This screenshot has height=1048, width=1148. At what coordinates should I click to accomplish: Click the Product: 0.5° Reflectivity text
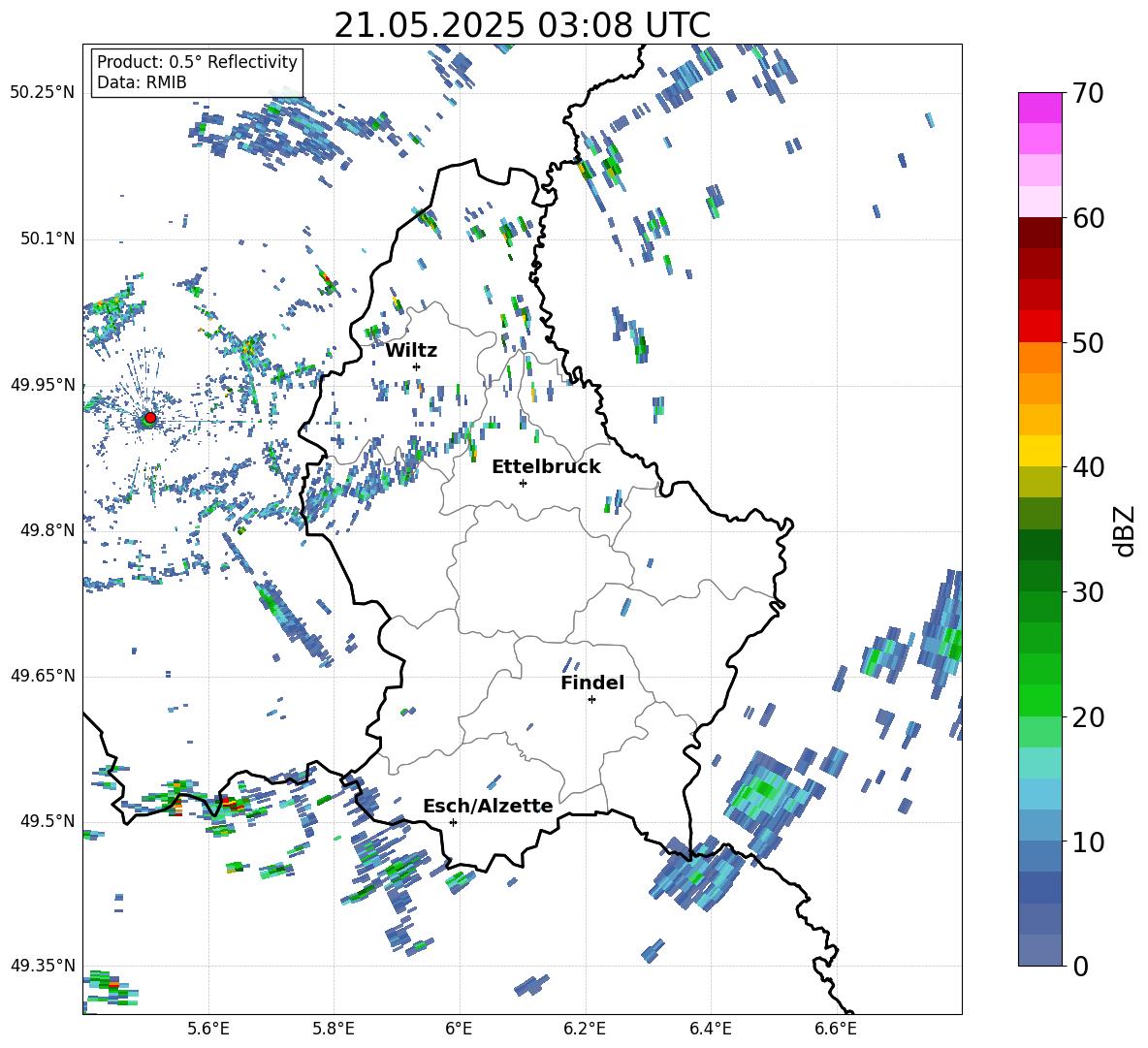point(197,62)
